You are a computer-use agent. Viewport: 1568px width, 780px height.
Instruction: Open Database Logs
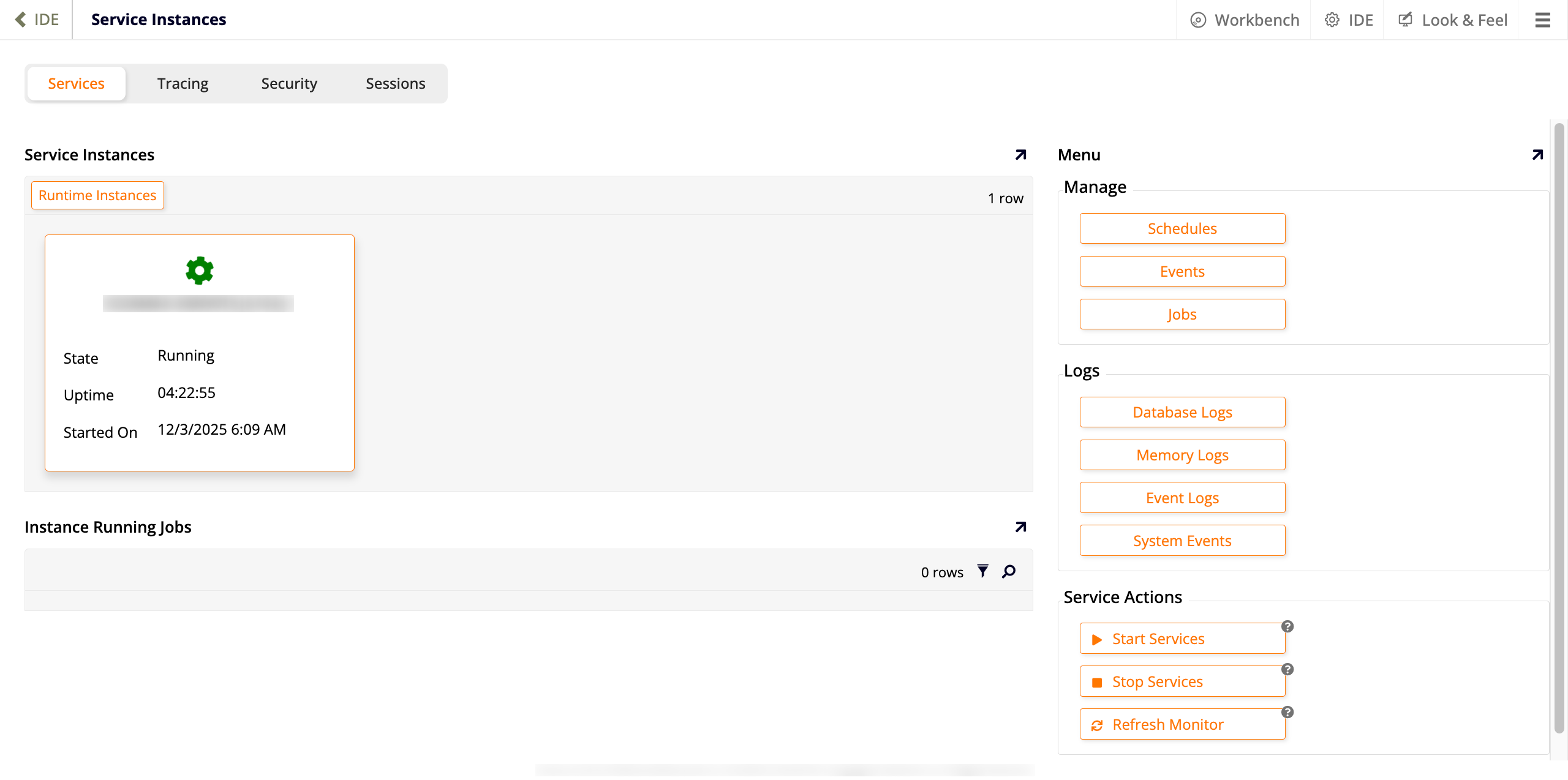coord(1182,411)
